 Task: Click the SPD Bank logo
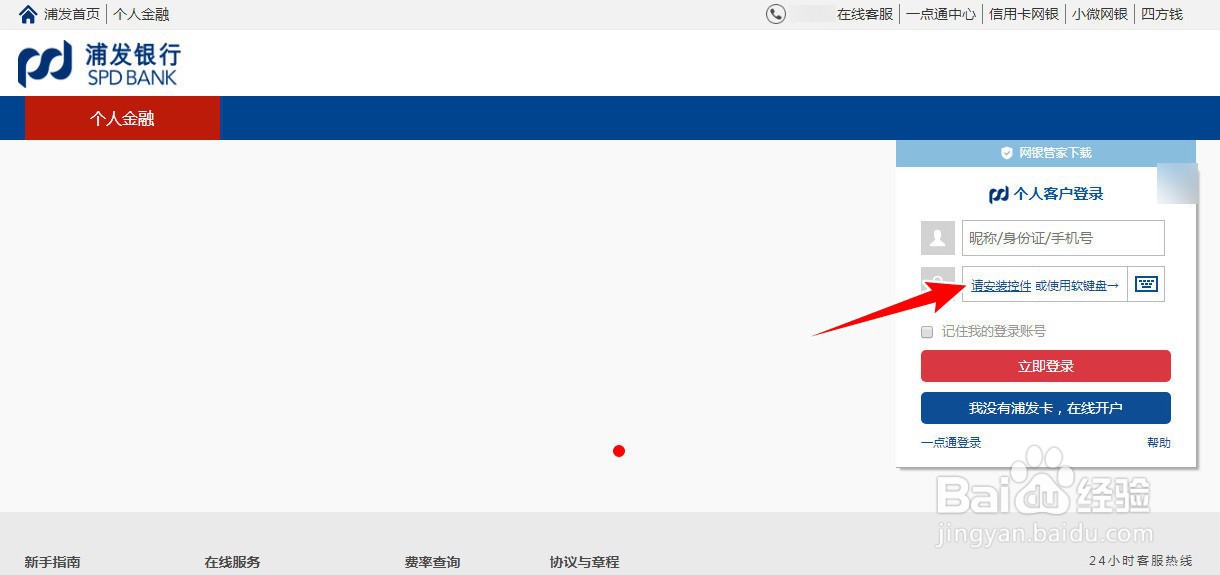99,64
